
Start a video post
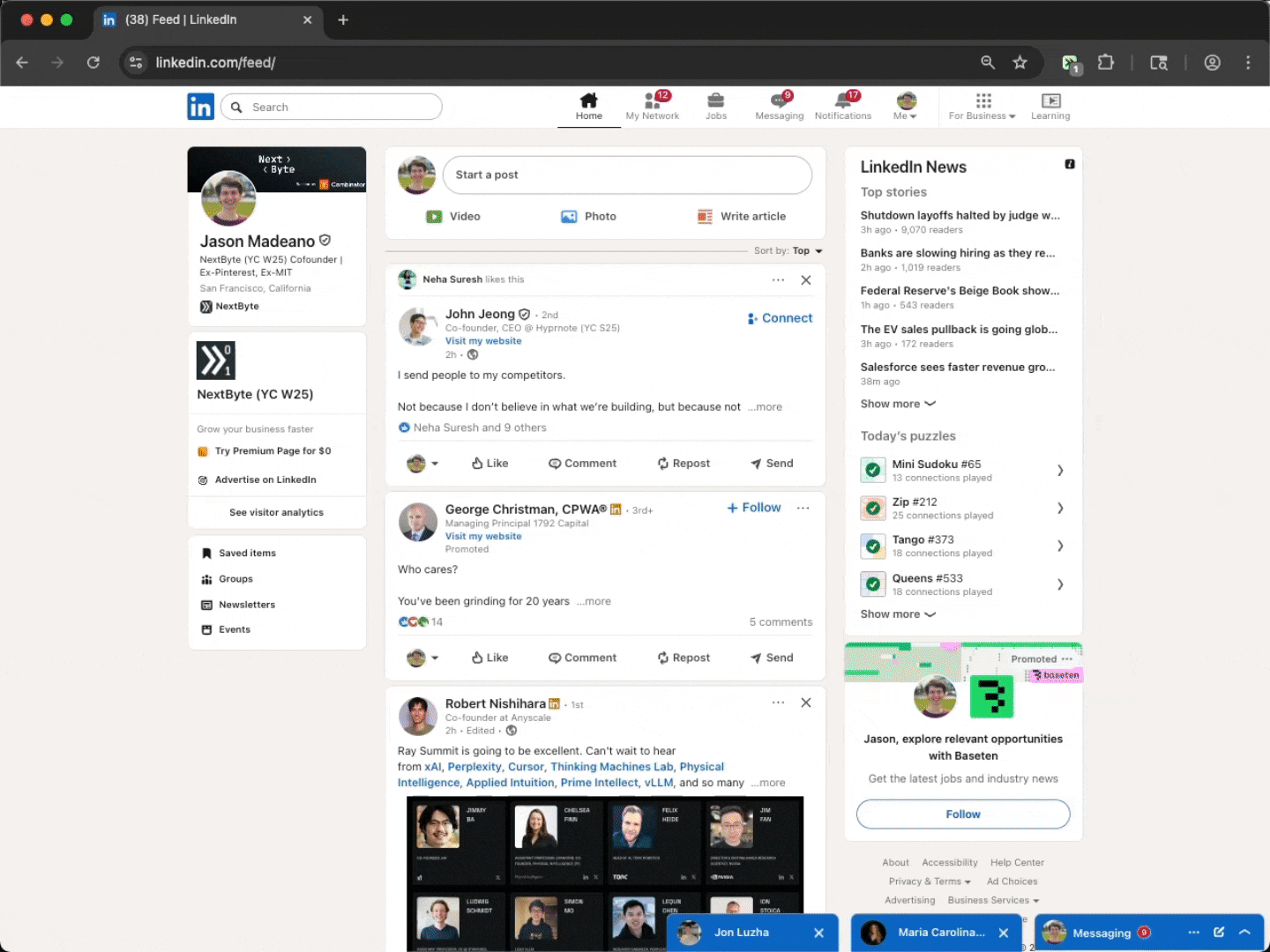point(452,216)
